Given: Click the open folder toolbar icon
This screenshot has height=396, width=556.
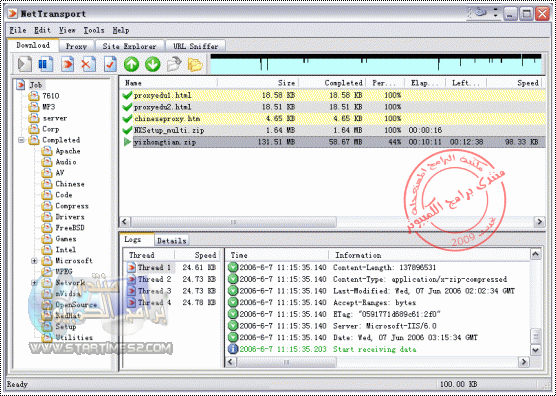Looking at the screenshot, I should [x=195, y=65].
